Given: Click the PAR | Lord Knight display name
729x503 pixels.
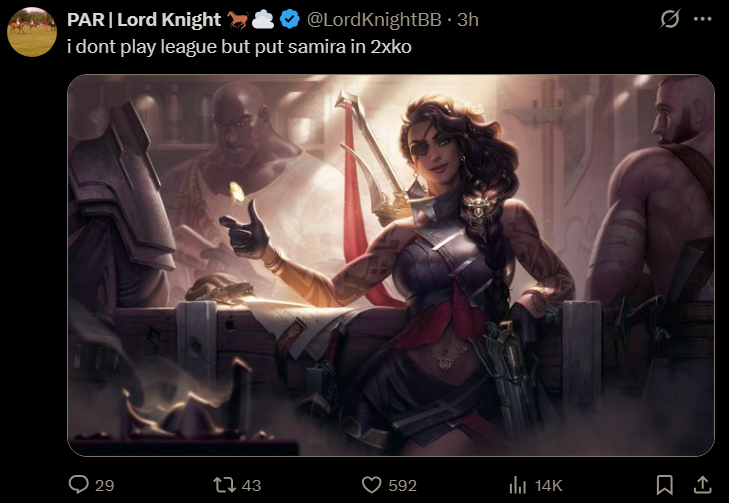Looking at the screenshot, I should (144, 20).
